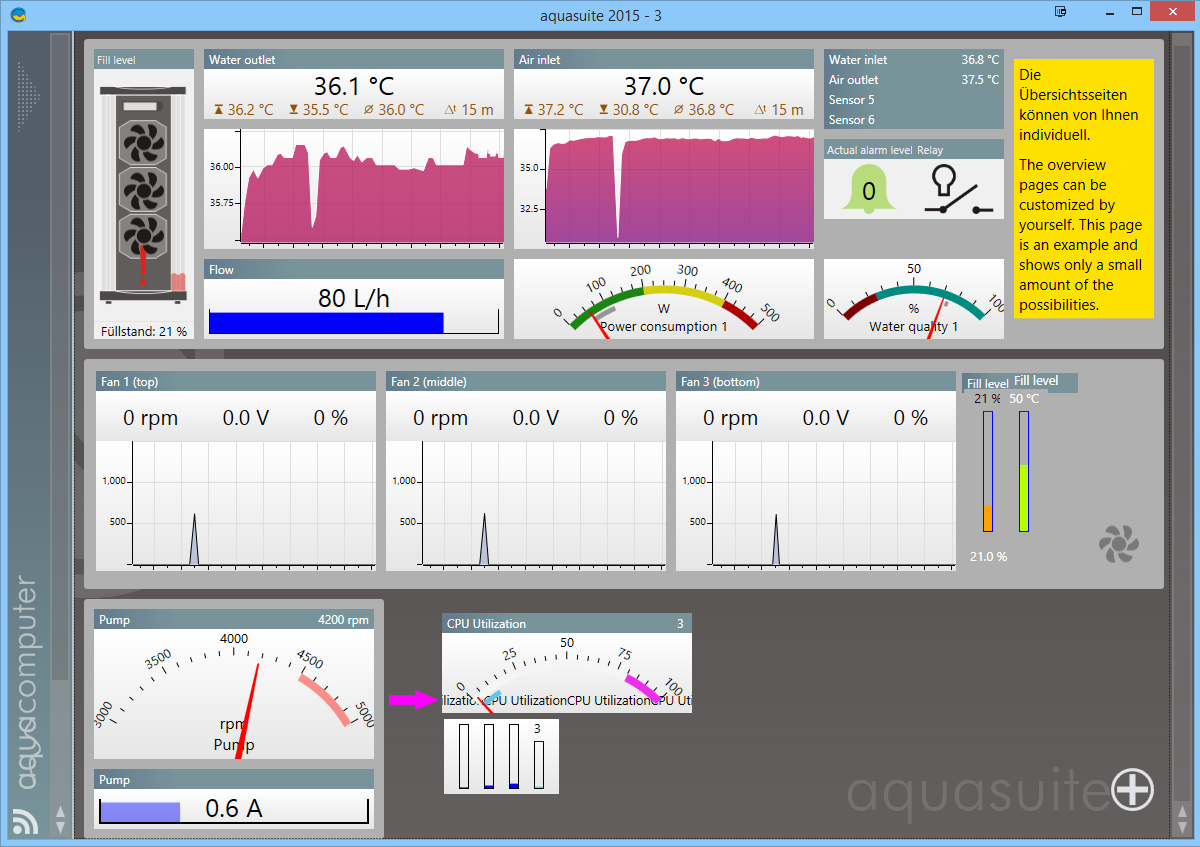Click the green alarm level bell icon
The image size is (1200, 847).
(868, 189)
